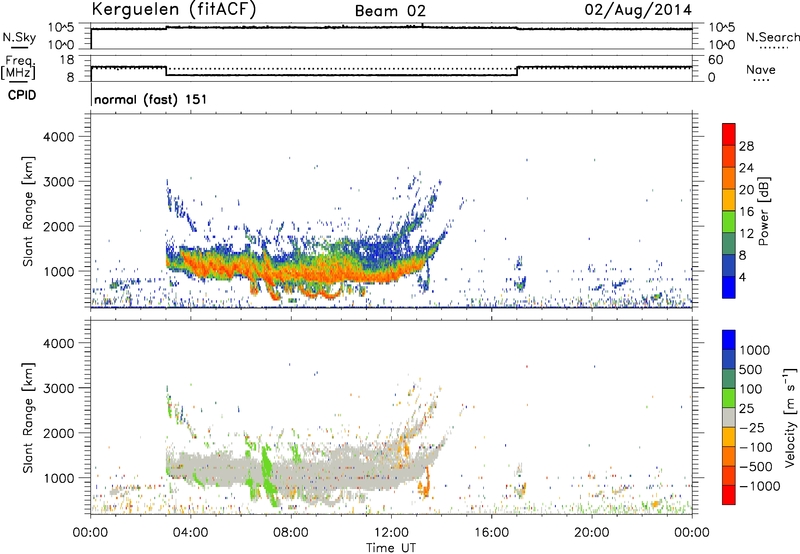Click the 'Time UT' axis title
This screenshot has height=554, width=800.
(x=391, y=548)
